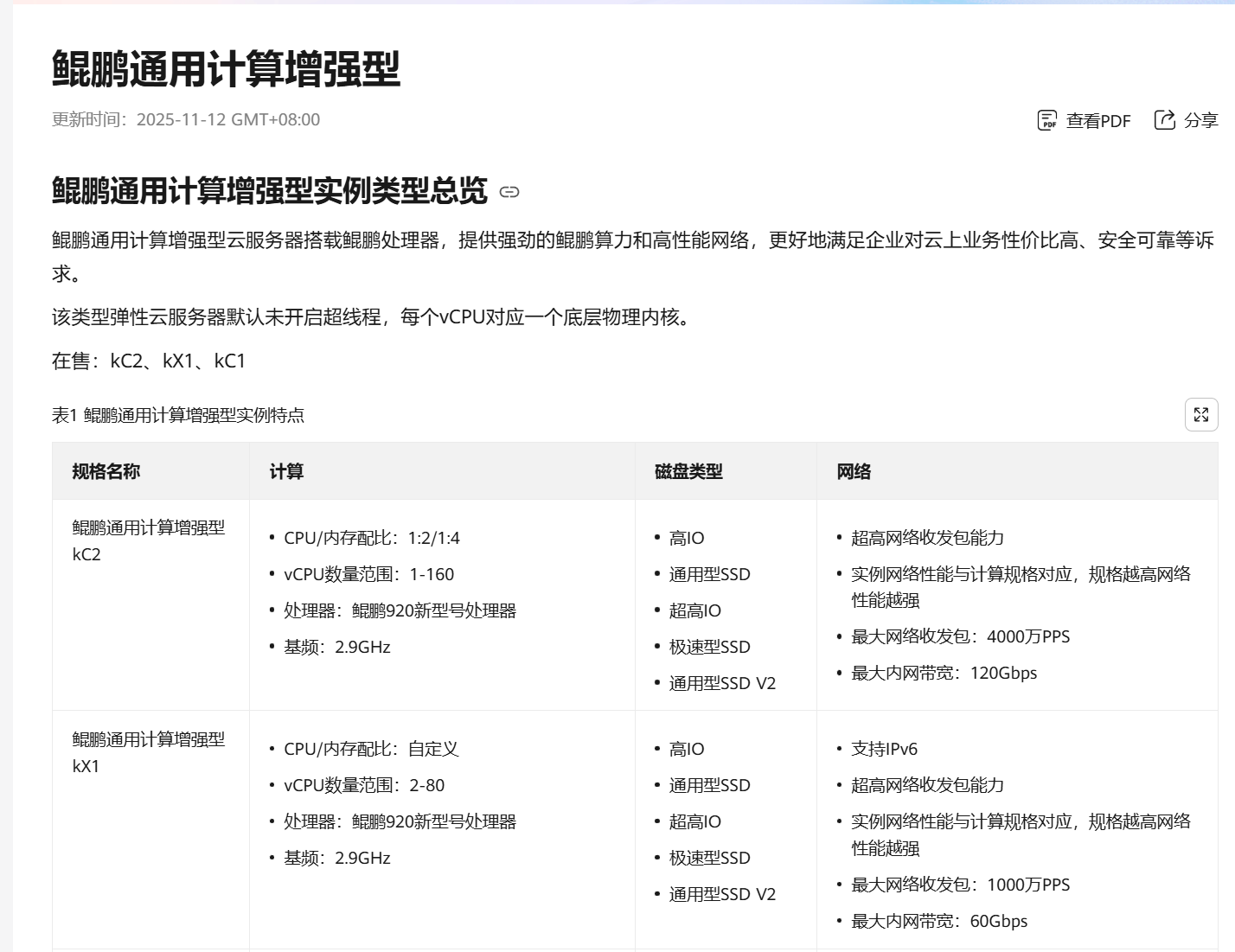Image resolution: width=1235 pixels, height=952 pixels.
Task: Click the kX1 row's 处理器：鲲鹏920新型号处理器
Action: pyautogui.click(x=400, y=821)
